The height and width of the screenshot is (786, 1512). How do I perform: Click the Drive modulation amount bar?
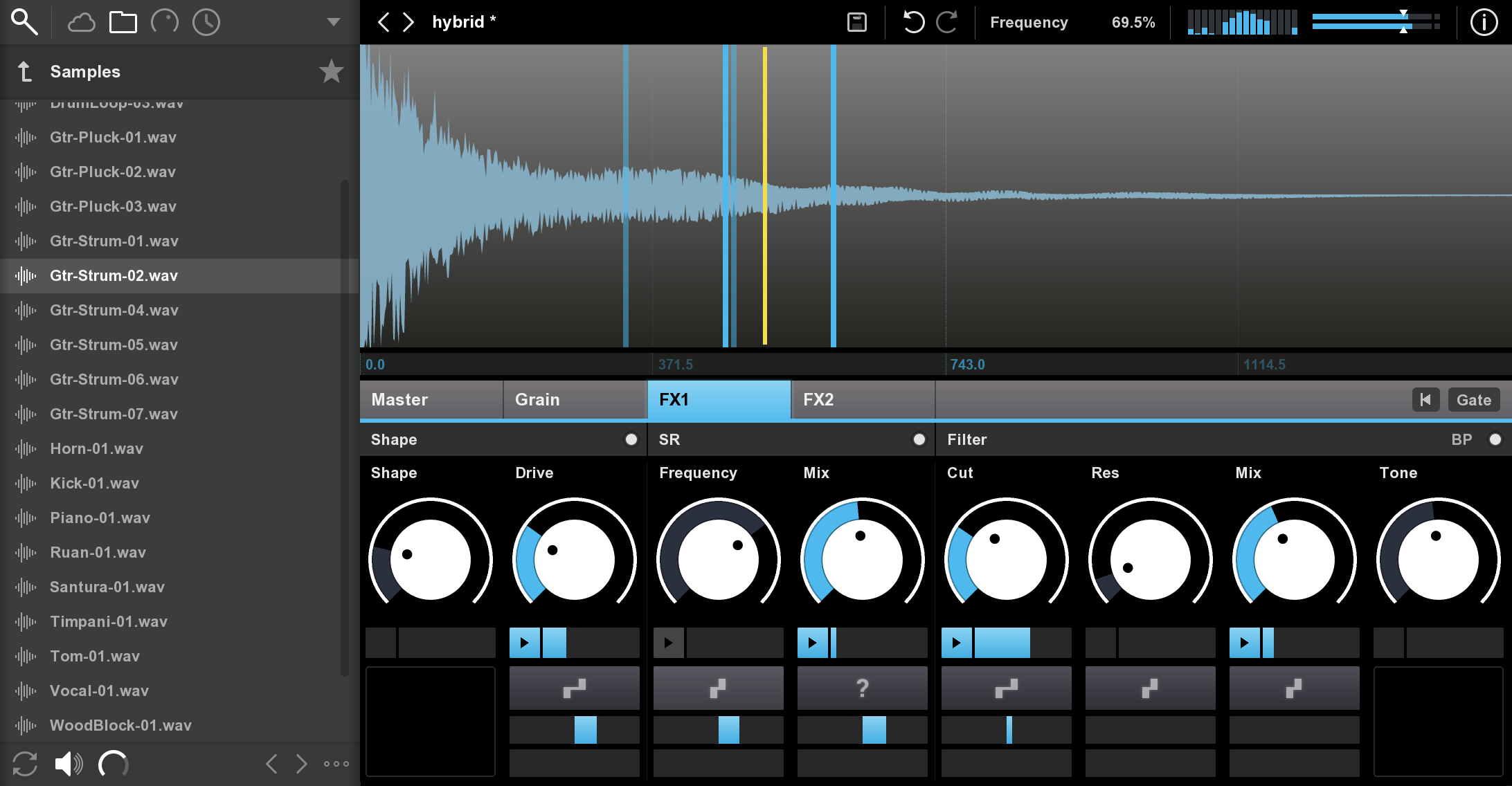click(x=590, y=643)
